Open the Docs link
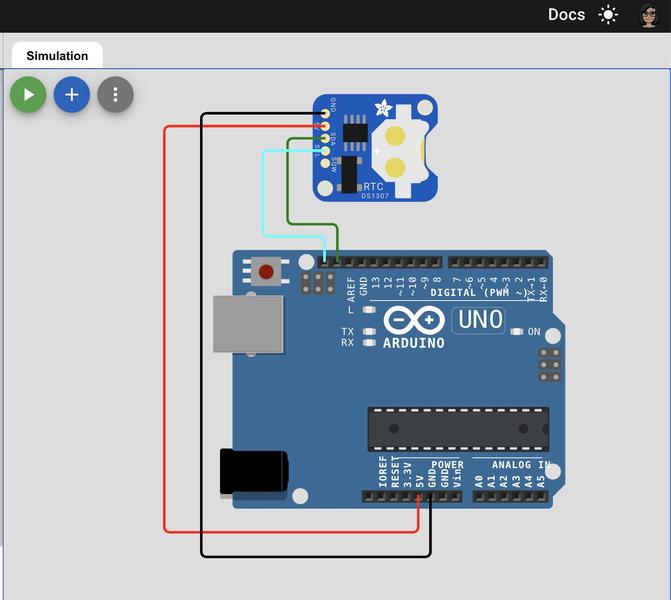 pyautogui.click(x=566, y=15)
